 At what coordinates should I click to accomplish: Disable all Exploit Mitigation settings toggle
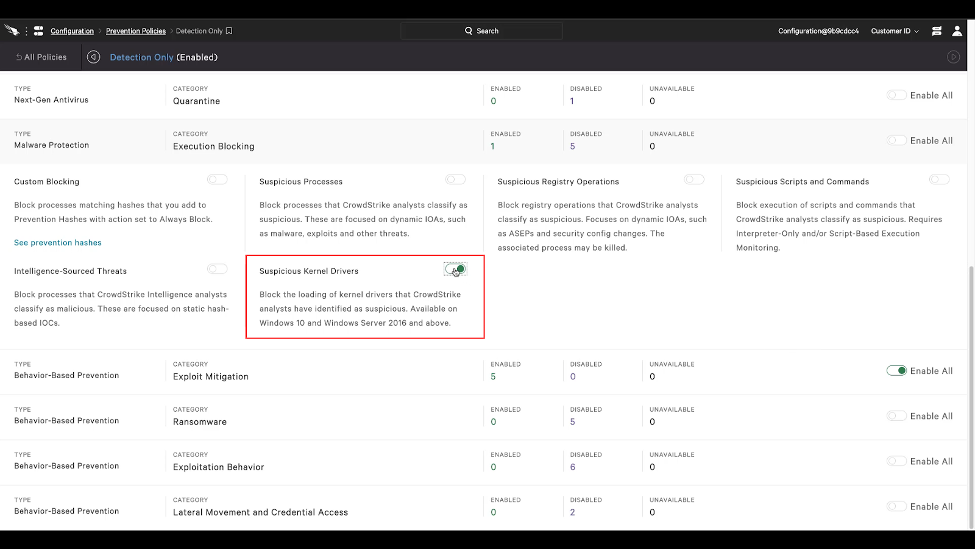point(896,371)
